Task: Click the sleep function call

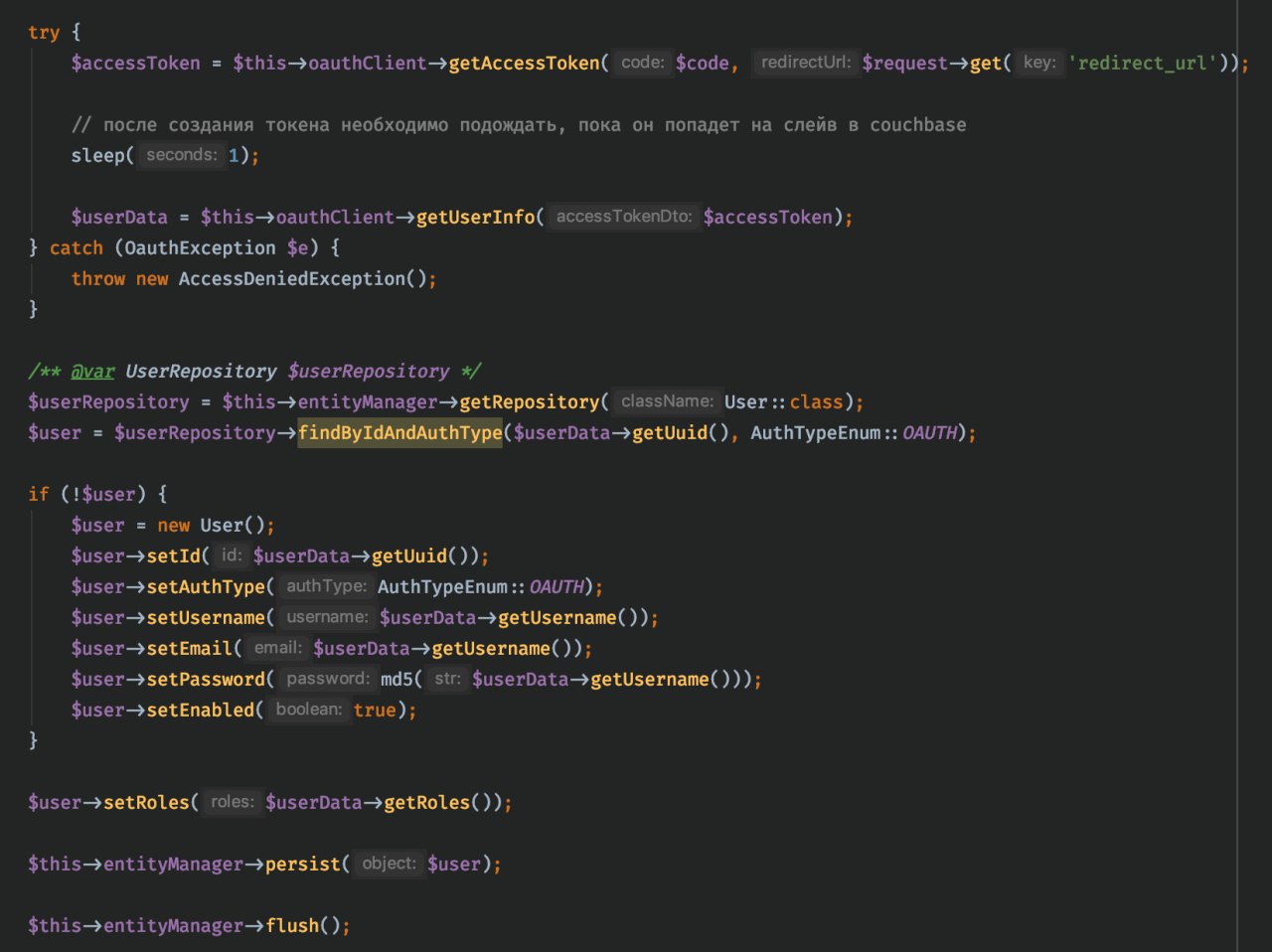Action: (x=97, y=155)
